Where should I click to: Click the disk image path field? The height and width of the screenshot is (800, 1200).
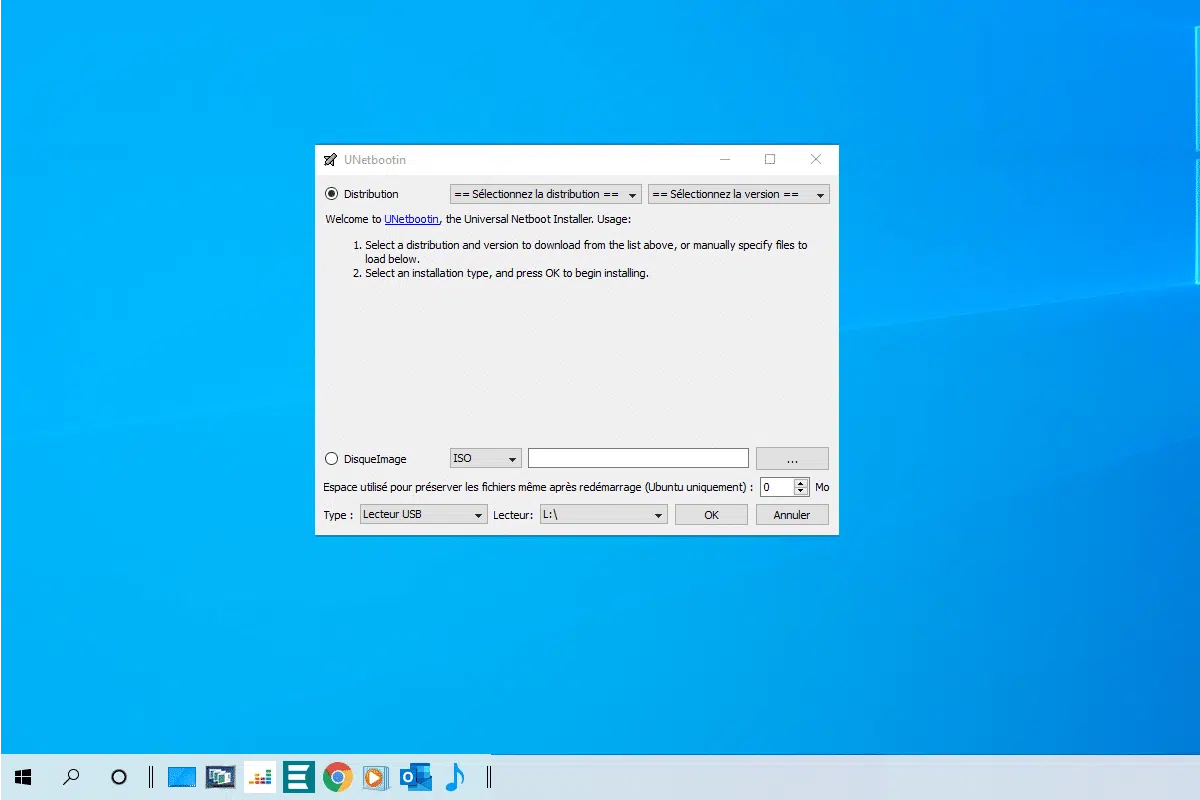(x=638, y=458)
